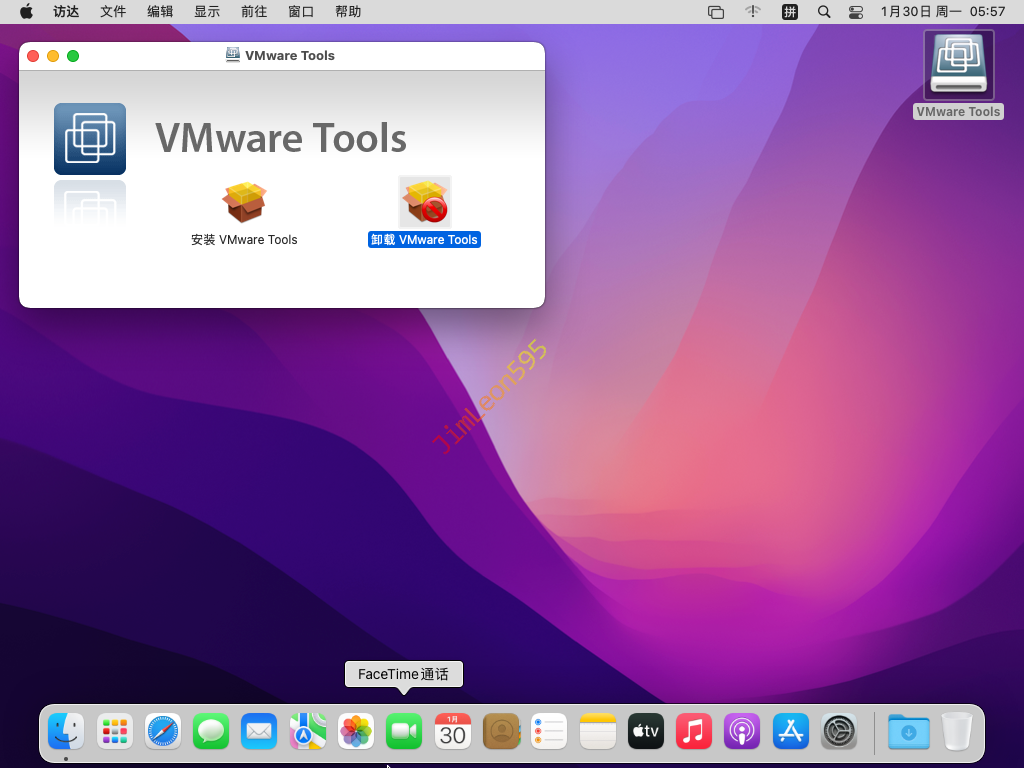Open System Preferences from the Dock

pos(838,732)
